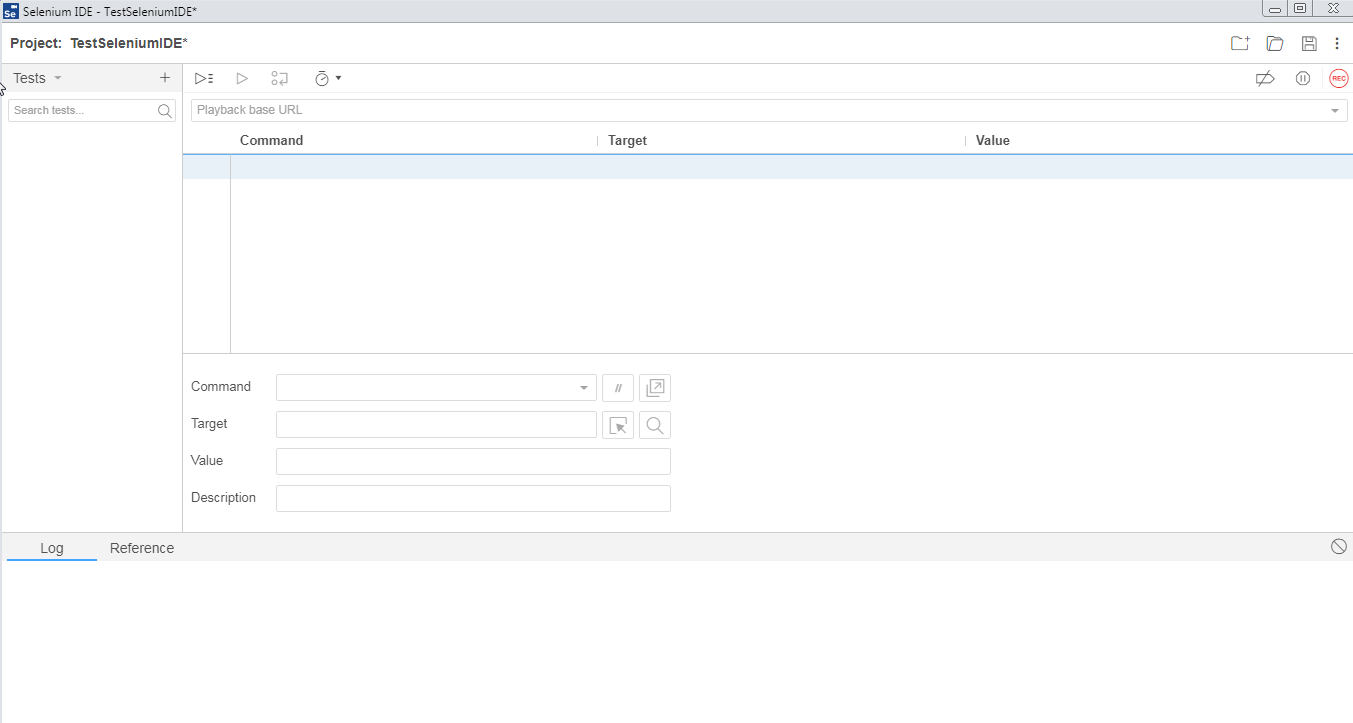Toggle disable breakpoints icon
Image resolution: width=1353 pixels, height=723 pixels.
pos(1265,78)
